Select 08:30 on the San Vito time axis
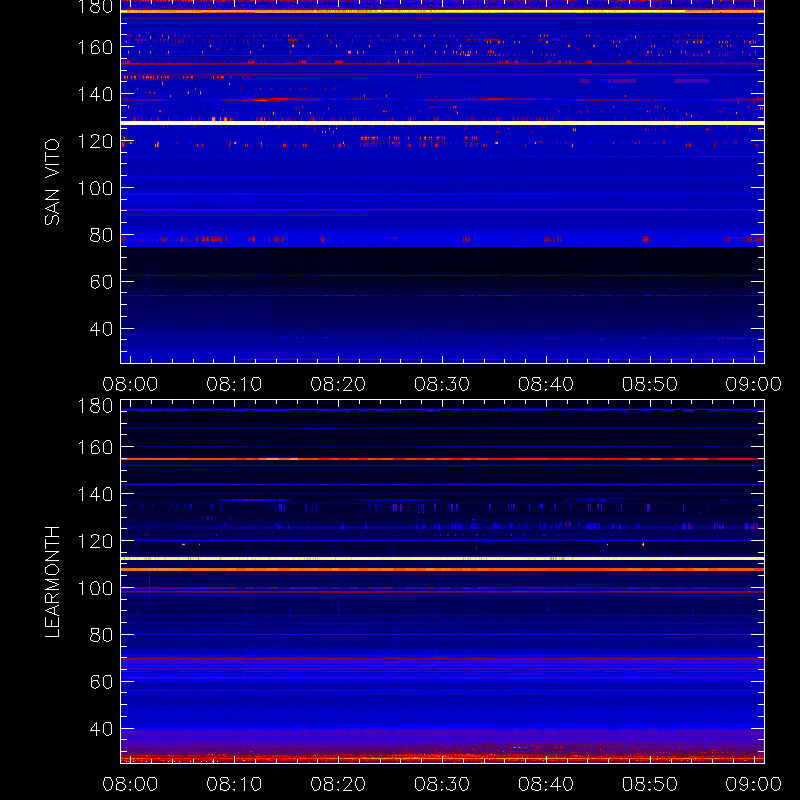 pyautogui.click(x=442, y=384)
